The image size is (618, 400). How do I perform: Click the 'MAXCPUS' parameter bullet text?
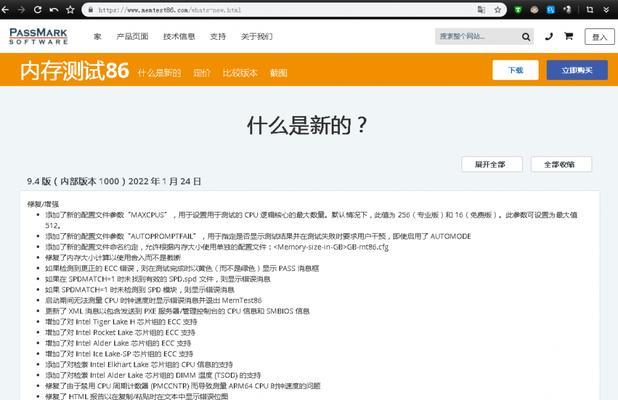[311, 220]
